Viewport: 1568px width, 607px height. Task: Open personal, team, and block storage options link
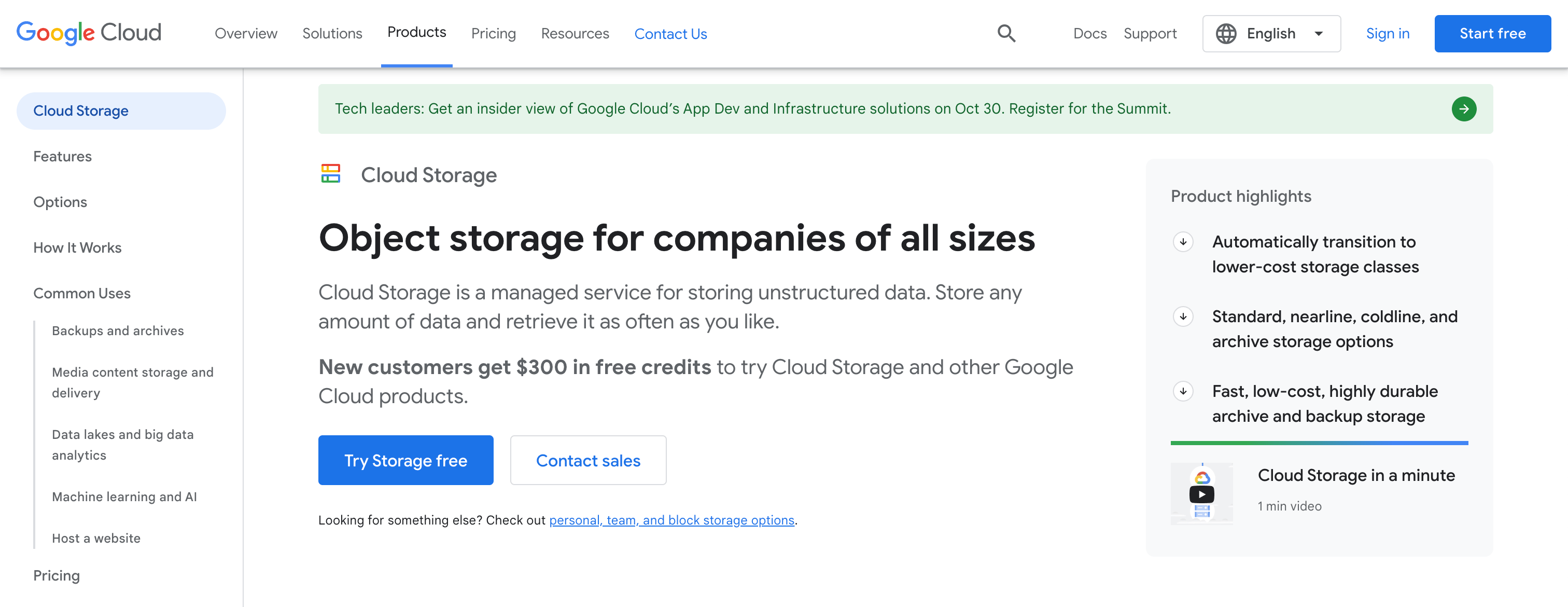671,520
